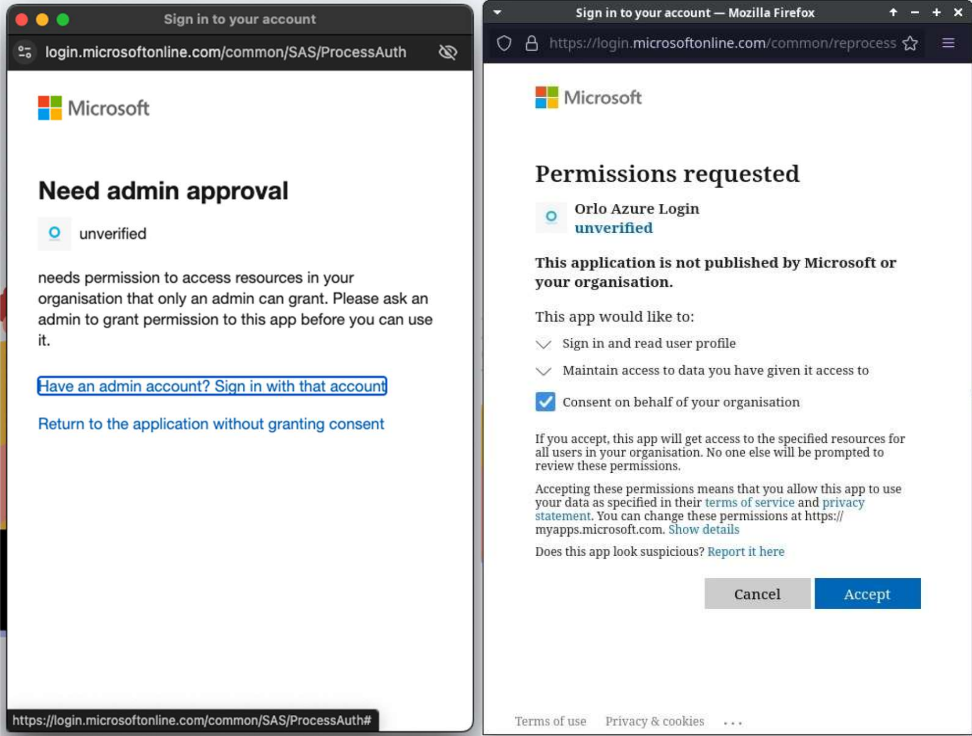Click Return to the application without granting consent
972x736 pixels.
tap(211, 424)
